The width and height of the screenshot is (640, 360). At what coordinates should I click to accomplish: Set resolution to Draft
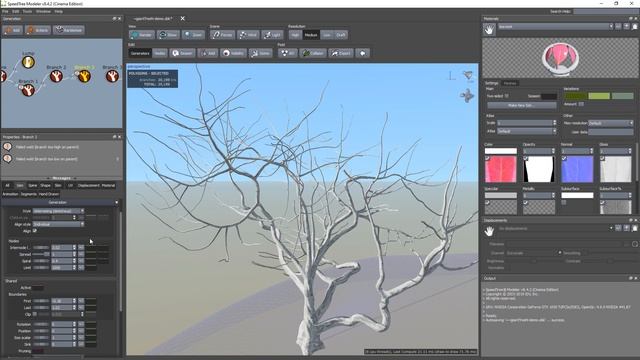pos(341,35)
